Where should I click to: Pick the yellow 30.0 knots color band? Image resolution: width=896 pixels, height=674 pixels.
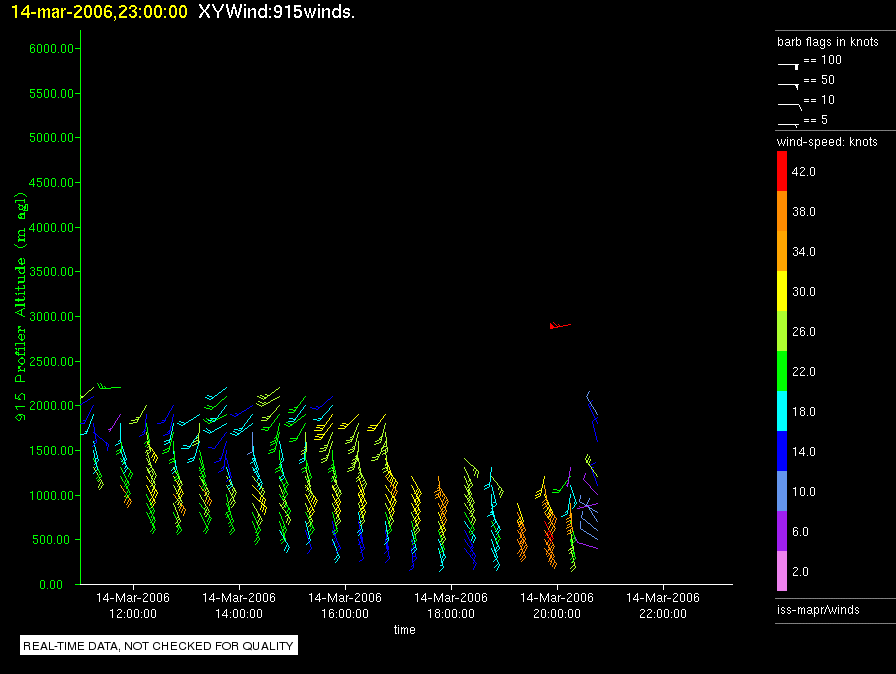[781, 292]
